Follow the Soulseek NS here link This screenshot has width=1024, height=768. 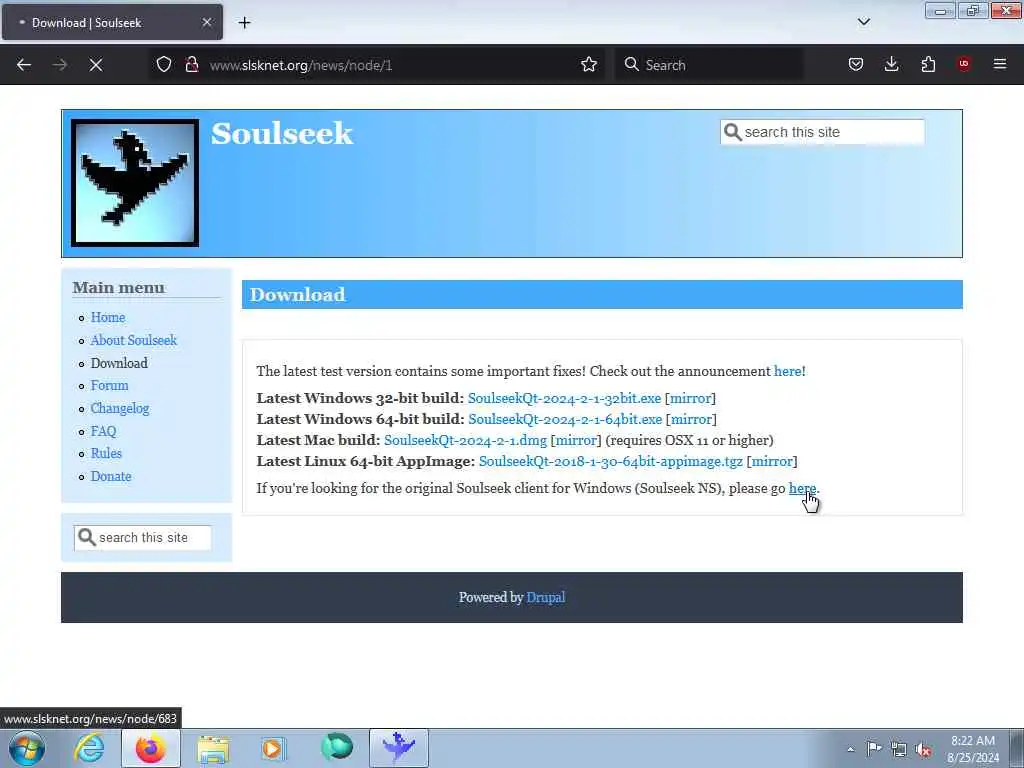tap(802, 488)
